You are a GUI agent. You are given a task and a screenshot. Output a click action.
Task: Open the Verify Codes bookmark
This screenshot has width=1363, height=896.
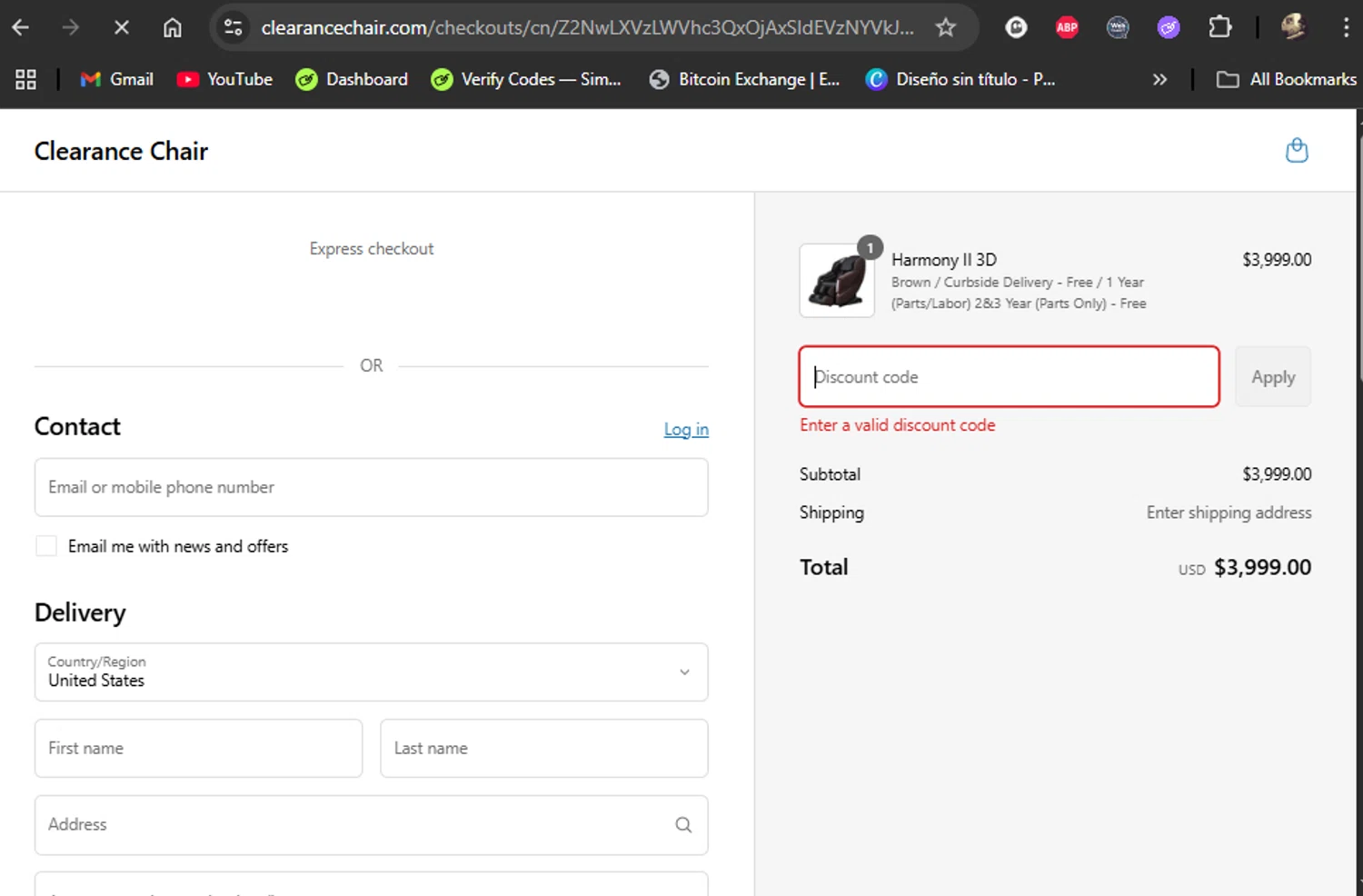(x=526, y=80)
